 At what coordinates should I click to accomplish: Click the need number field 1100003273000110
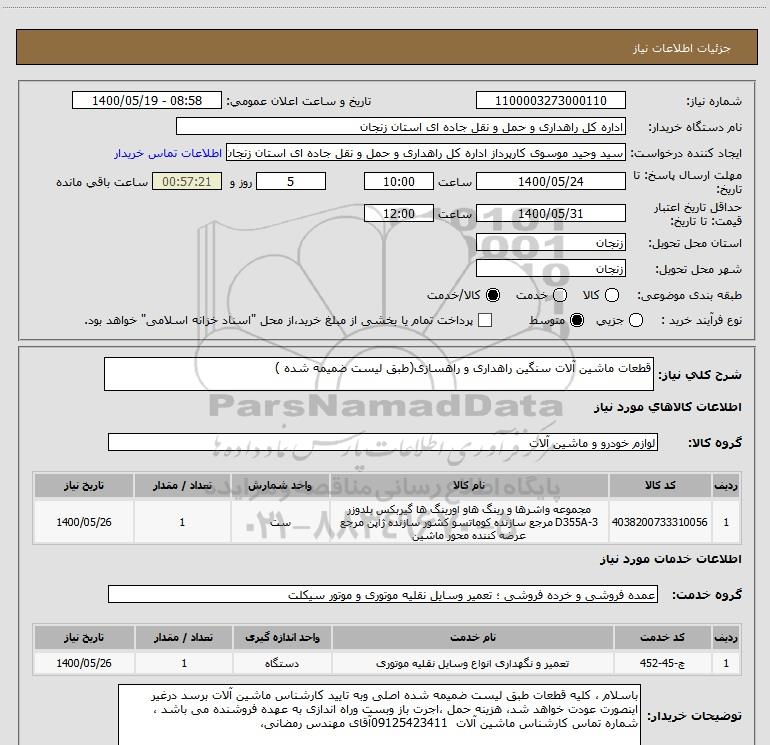[x=550, y=101]
